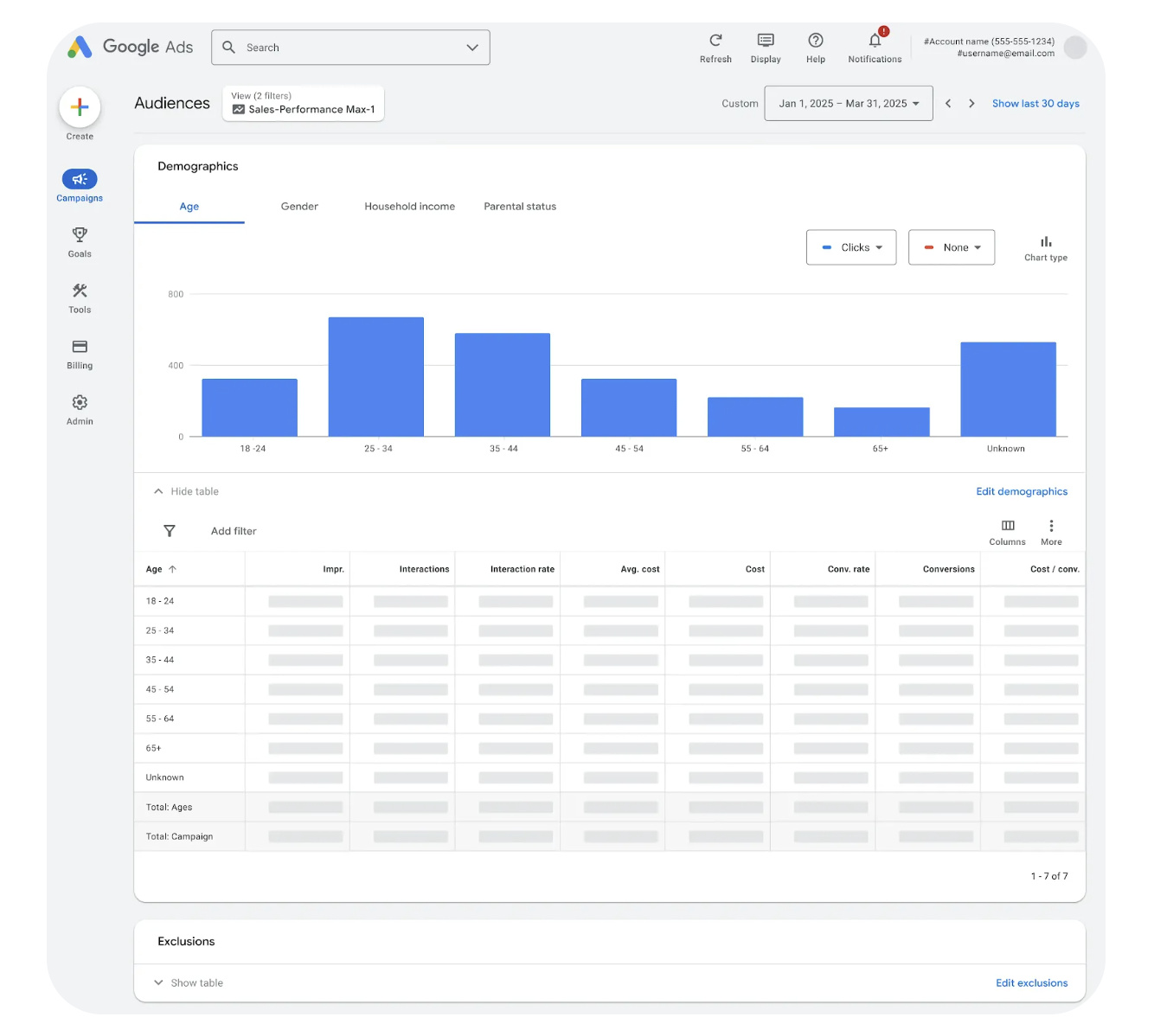Refresh the page data
1154x1036 pixels.
point(715,41)
